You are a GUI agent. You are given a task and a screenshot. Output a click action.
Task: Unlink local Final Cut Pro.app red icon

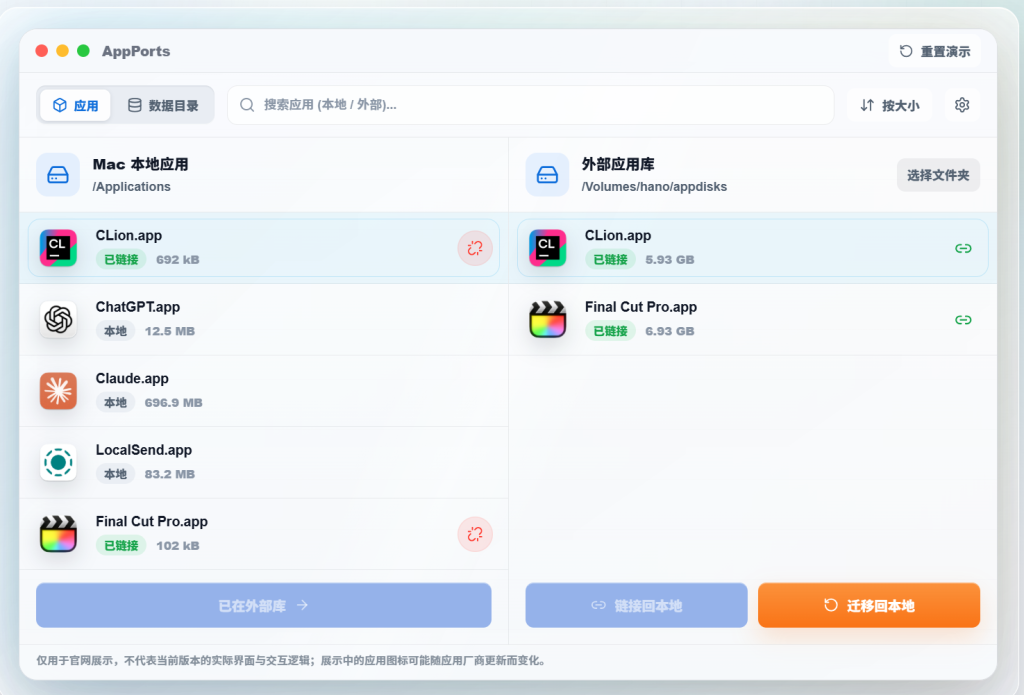click(x=475, y=534)
